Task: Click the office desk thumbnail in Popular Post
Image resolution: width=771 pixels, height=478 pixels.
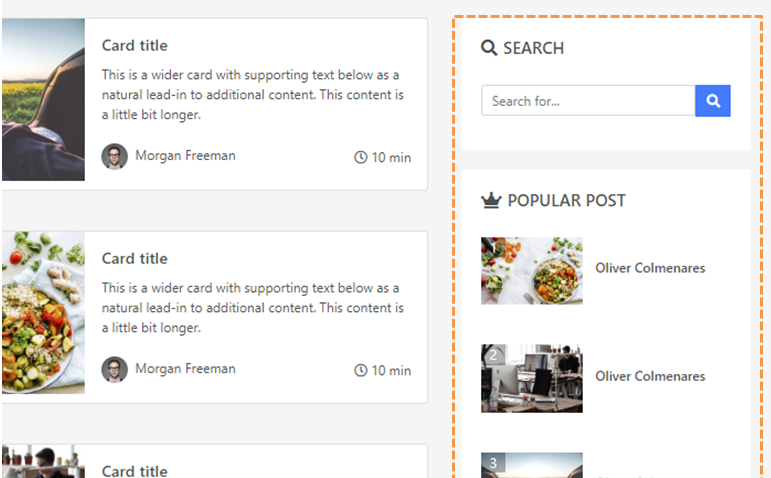Action: 532,379
